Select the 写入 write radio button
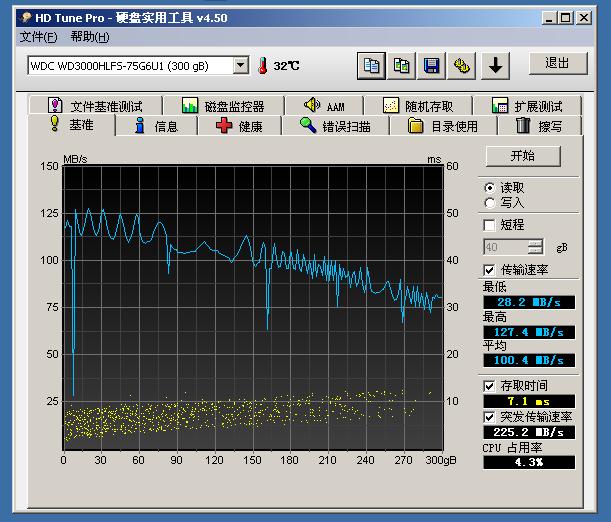611x522 pixels. pyautogui.click(x=489, y=202)
